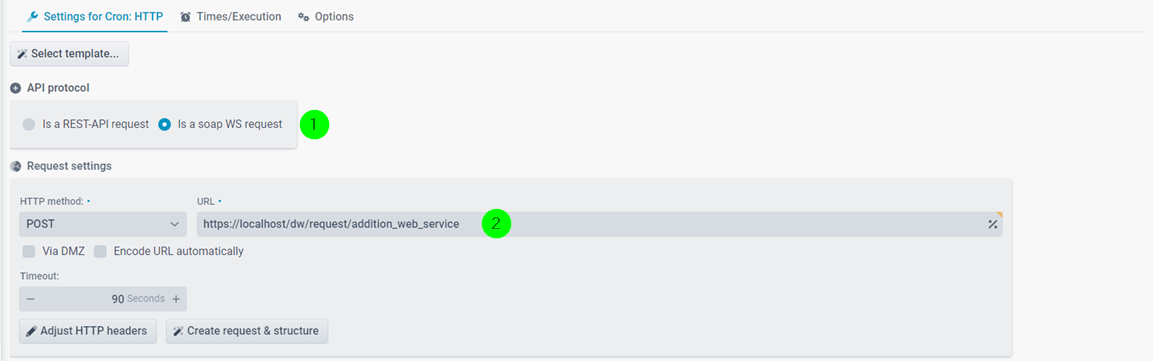Image resolution: width=1153 pixels, height=361 pixels.
Task: Click the pencil icon on Adjust HTTP headers
Action: 31,331
